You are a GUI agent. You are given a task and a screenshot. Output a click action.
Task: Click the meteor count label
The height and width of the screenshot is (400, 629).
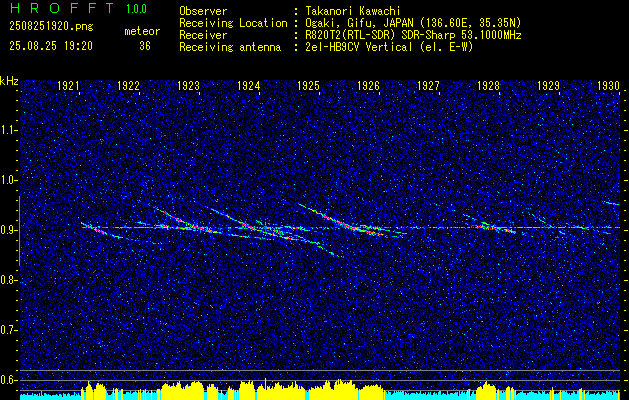click(142, 31)
